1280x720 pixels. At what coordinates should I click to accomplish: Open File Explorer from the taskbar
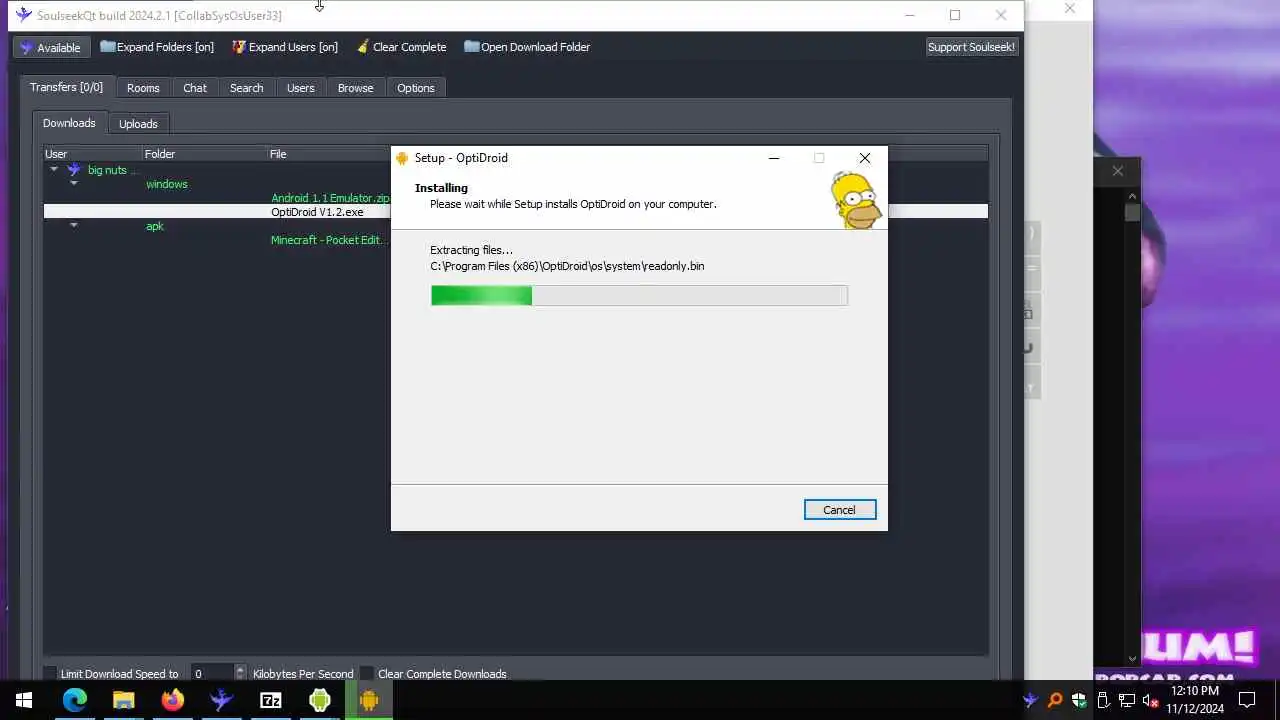[123, 700]
